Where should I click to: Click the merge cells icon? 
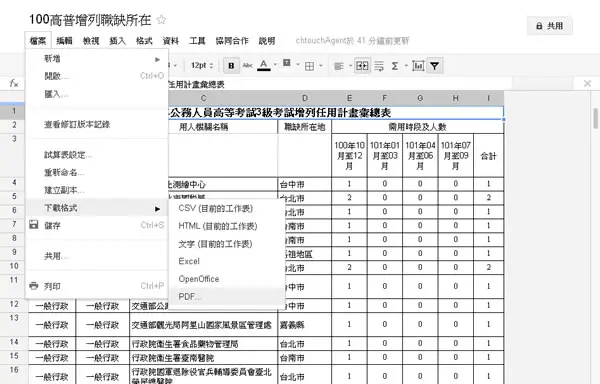(362, 66)
